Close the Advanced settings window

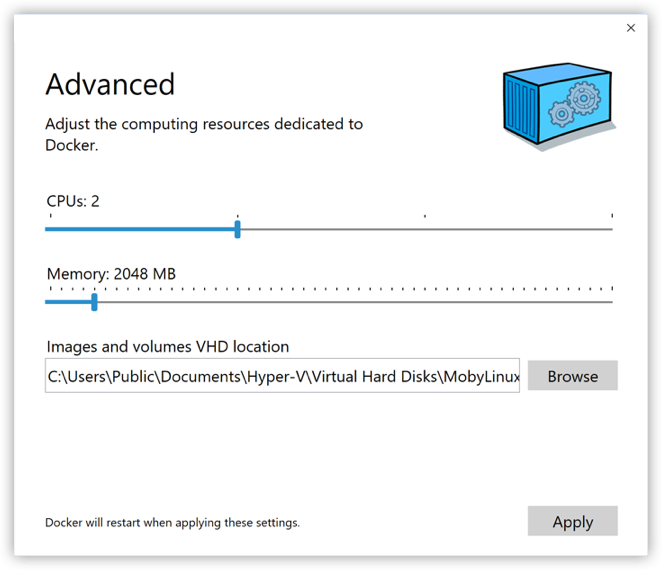631,28
